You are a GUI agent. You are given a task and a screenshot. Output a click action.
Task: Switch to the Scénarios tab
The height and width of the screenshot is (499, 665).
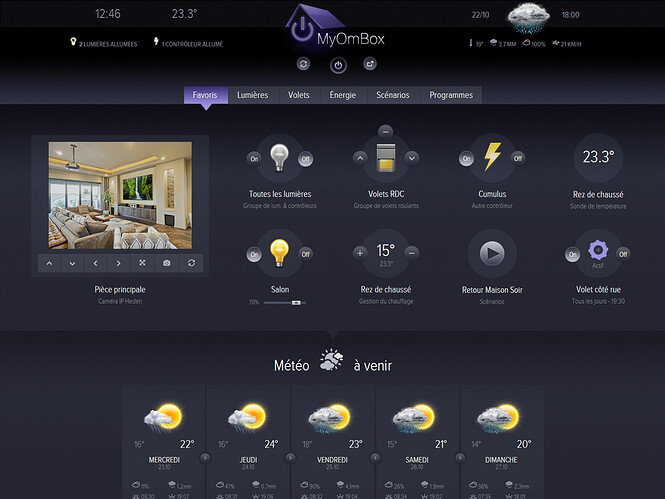tap(393, 95)
